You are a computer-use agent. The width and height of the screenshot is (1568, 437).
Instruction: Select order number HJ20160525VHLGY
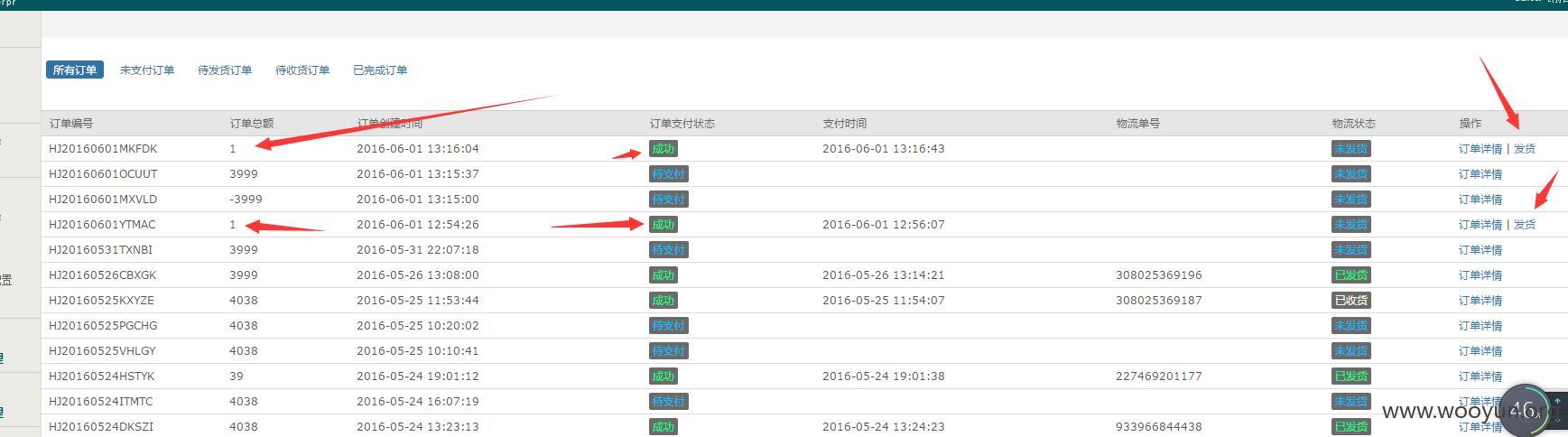click(103, 351)
